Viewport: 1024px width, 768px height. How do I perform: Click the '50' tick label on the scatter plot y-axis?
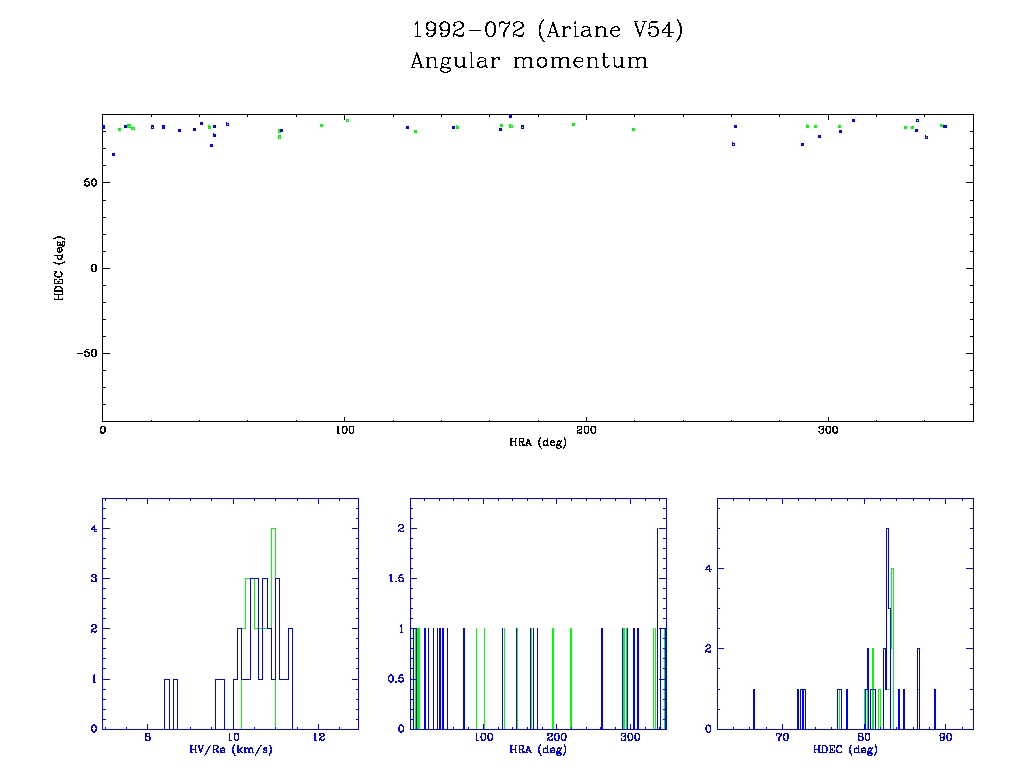tap(90, 183)
